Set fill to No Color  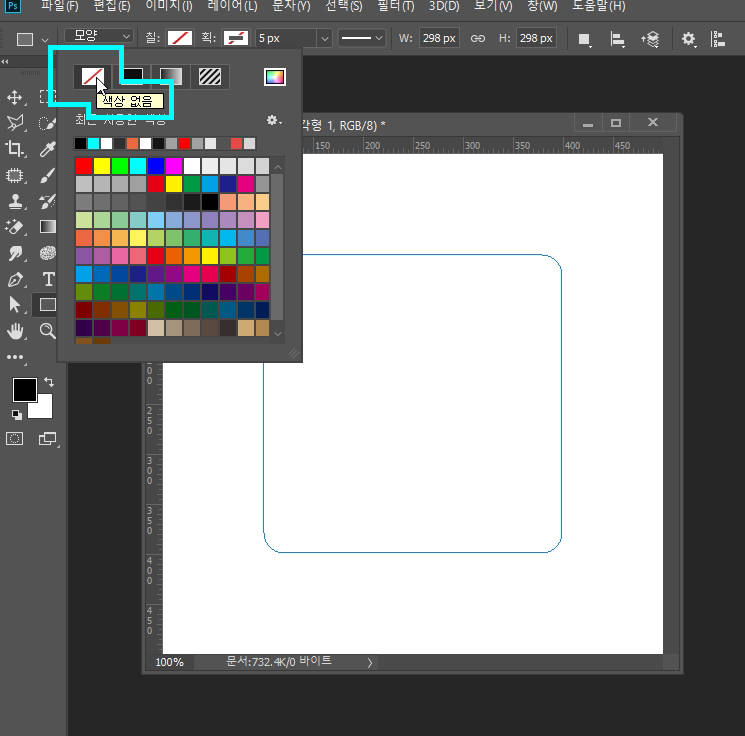tap(93, 76)
